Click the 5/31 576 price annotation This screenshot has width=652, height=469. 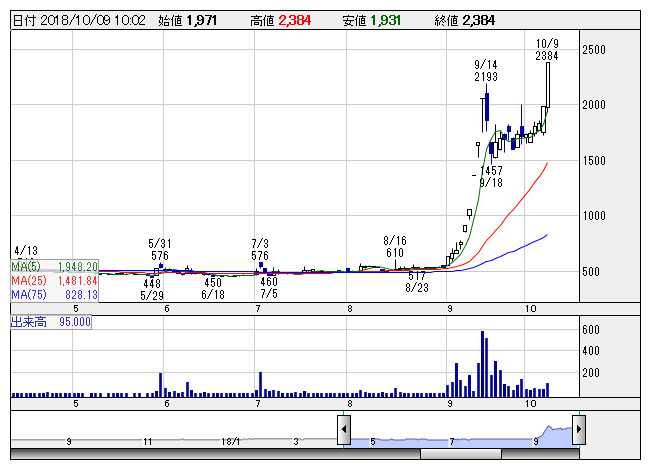point(158,249)
